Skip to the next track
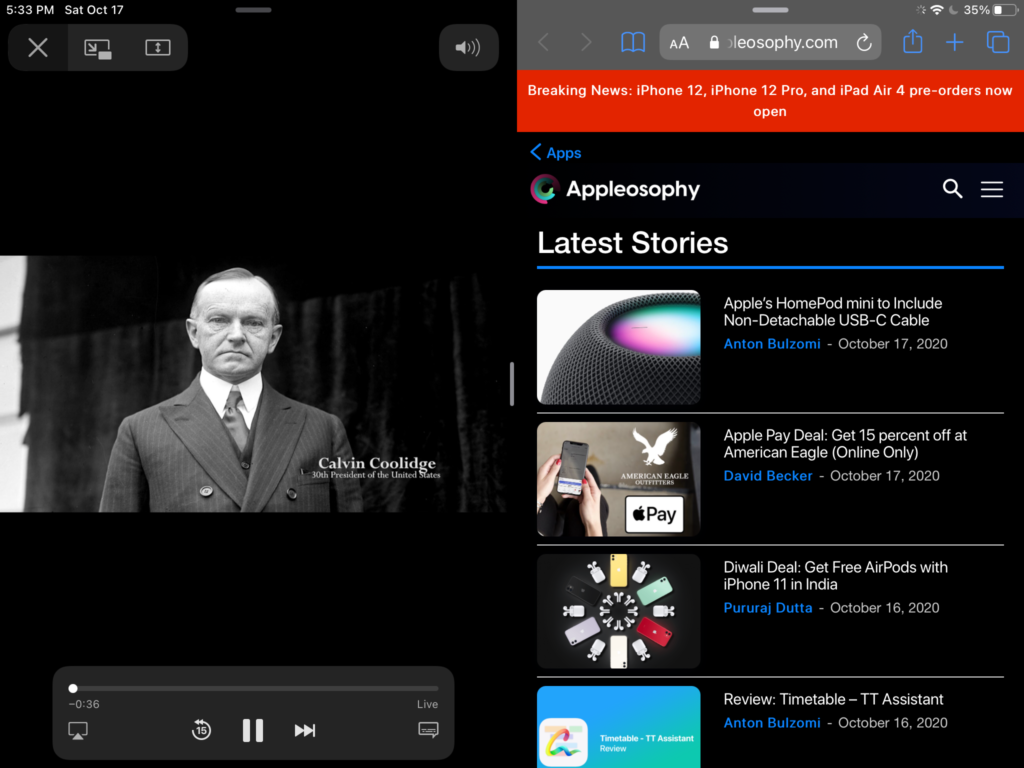This screenshot has height=768, width=1024. pos(305,731)
